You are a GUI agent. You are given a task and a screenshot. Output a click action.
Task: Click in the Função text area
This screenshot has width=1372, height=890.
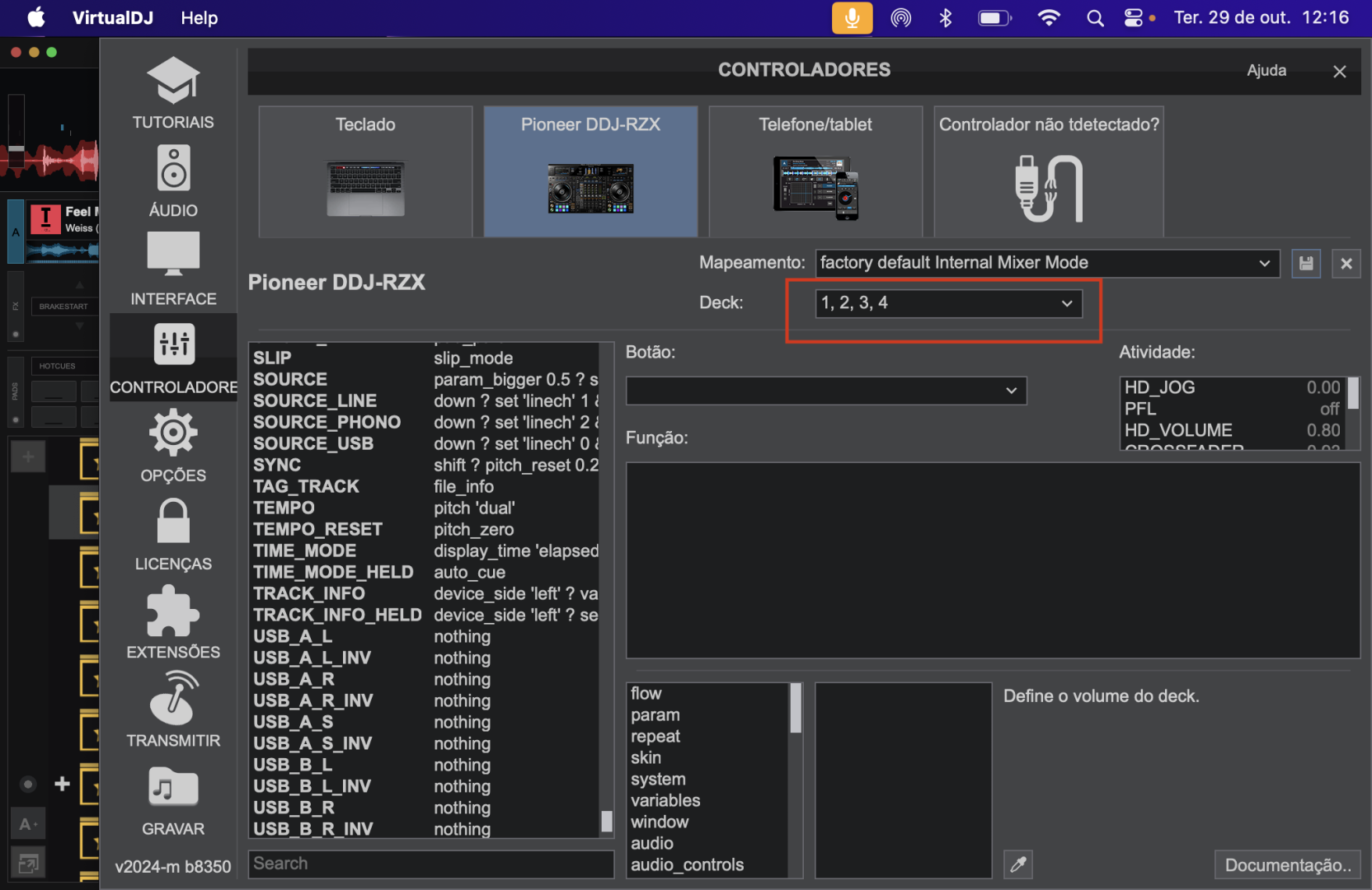tap(993, 560)
